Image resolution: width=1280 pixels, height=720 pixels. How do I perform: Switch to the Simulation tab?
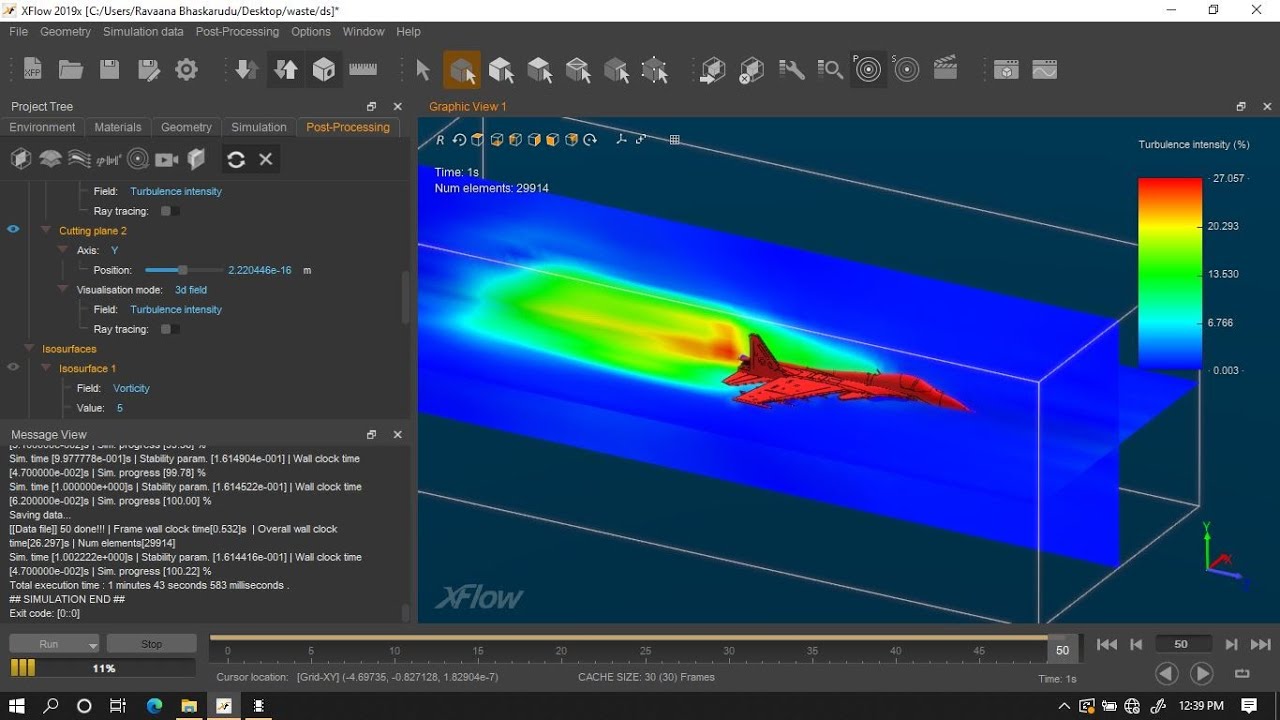coord(259,127)
